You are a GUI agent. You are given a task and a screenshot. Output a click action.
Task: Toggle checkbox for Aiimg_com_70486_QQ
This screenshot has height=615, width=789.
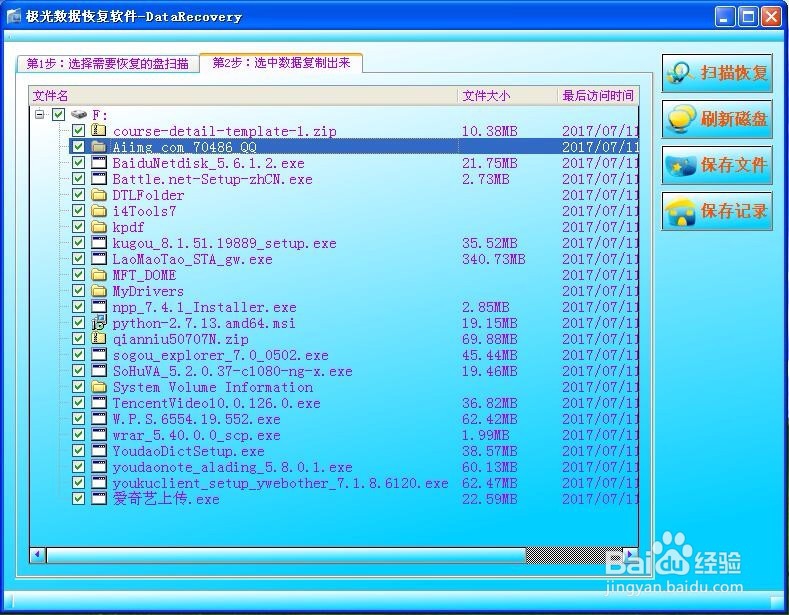point(78,146)
